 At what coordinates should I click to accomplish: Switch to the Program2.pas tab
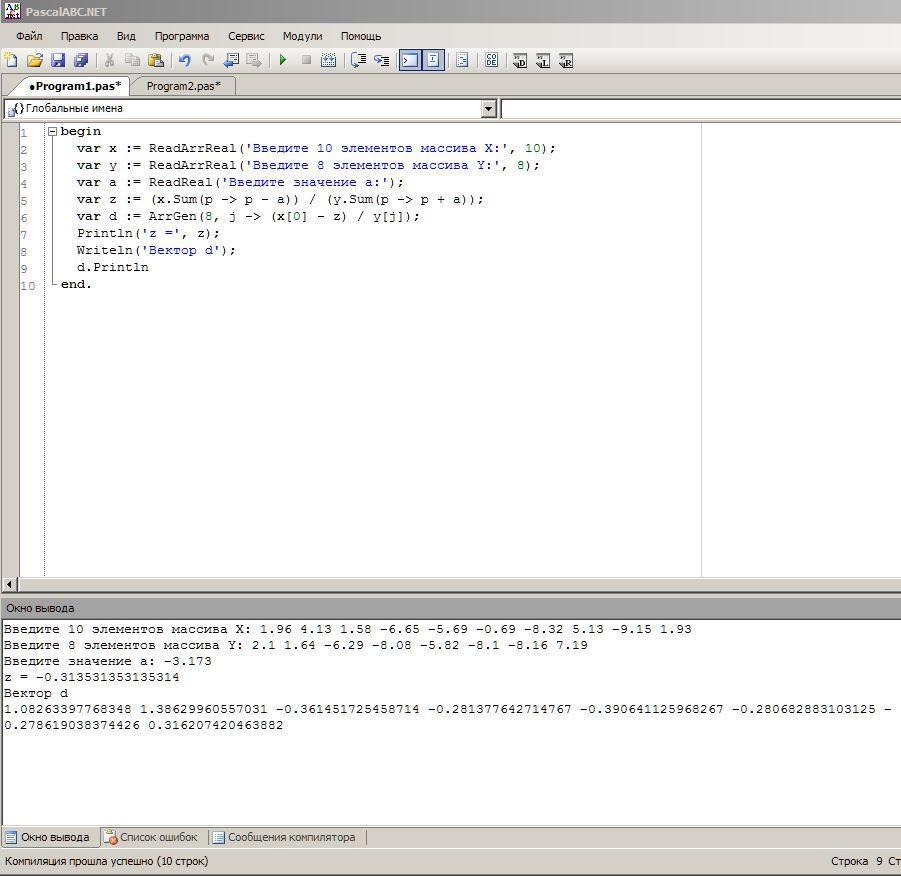coord(183,86)
